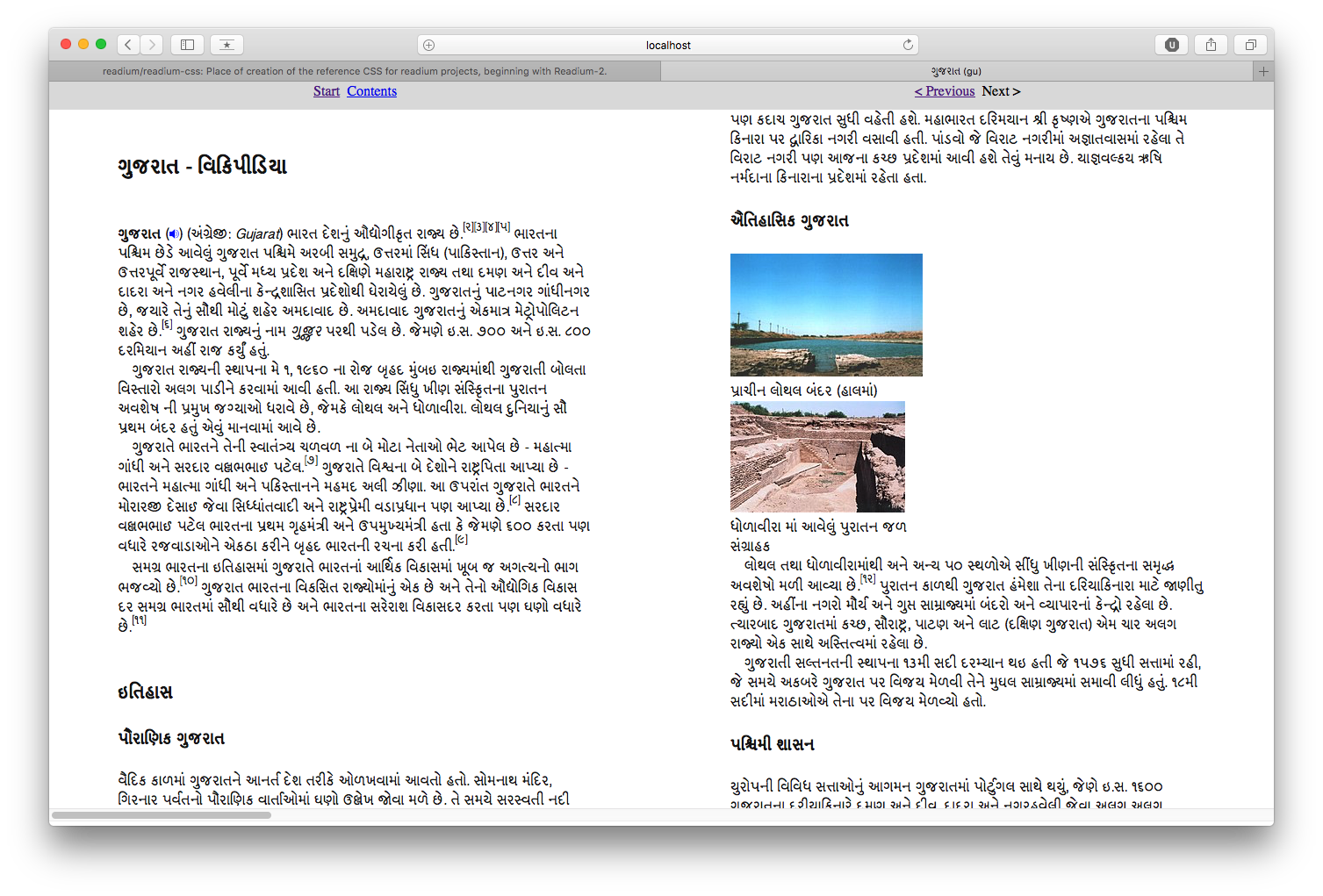
Task: Switch to the readium/readium-css tab
Action: 355,71
